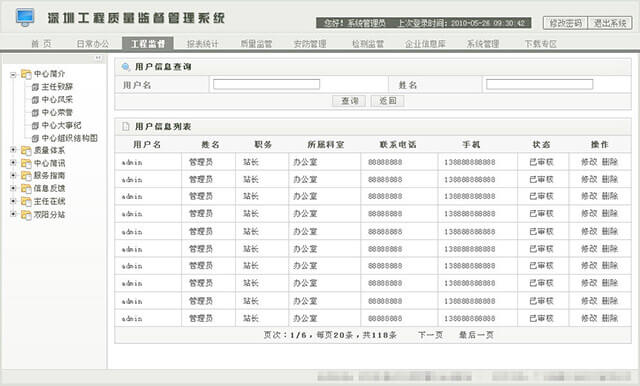
Task: Expand the 服务指南 tree node
Action: point(13,175)
